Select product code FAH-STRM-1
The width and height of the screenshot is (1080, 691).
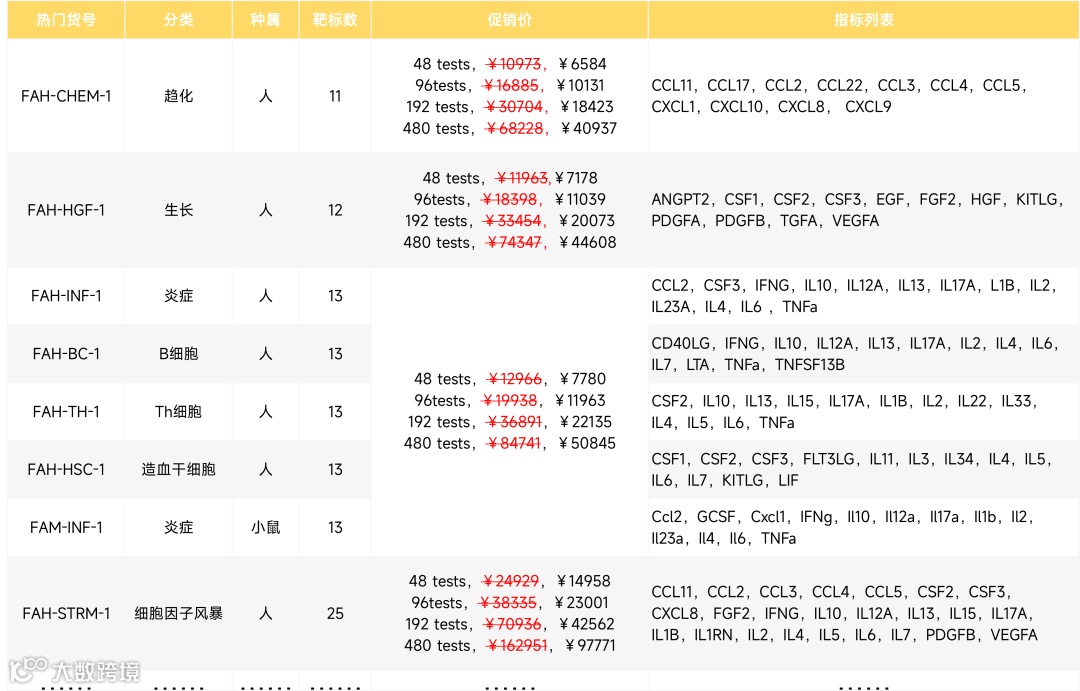66,613
